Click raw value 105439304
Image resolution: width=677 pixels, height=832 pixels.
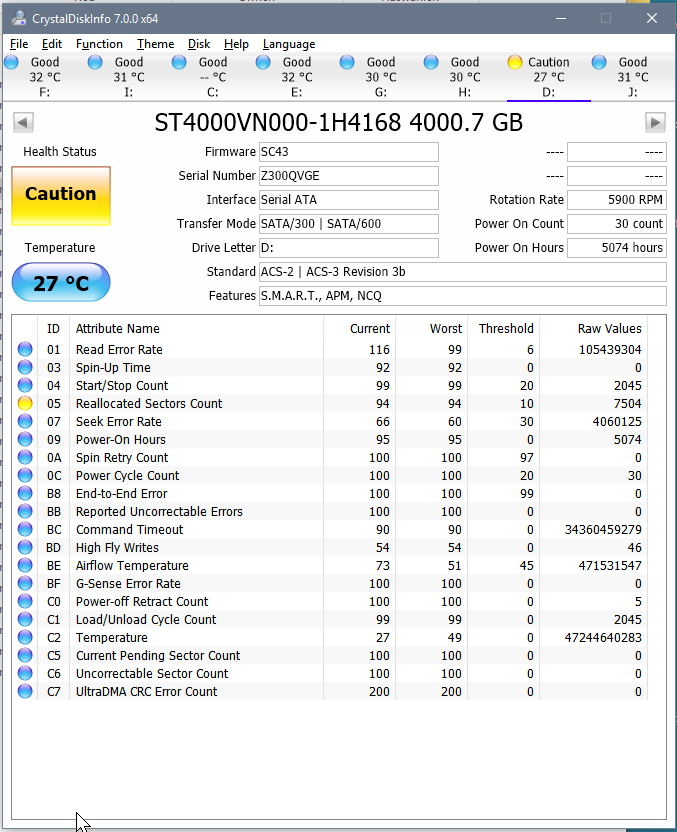click(610, 349)
